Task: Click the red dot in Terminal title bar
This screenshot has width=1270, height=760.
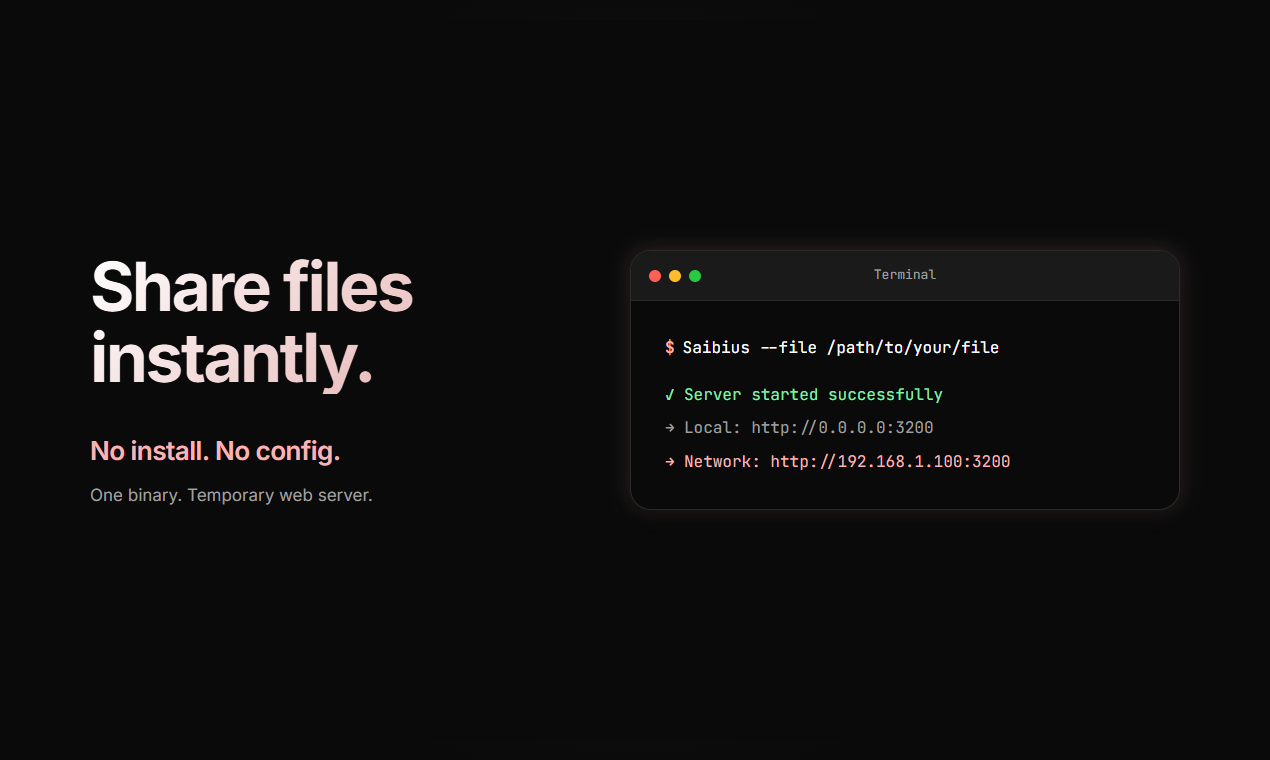Action: click(655, 276)
